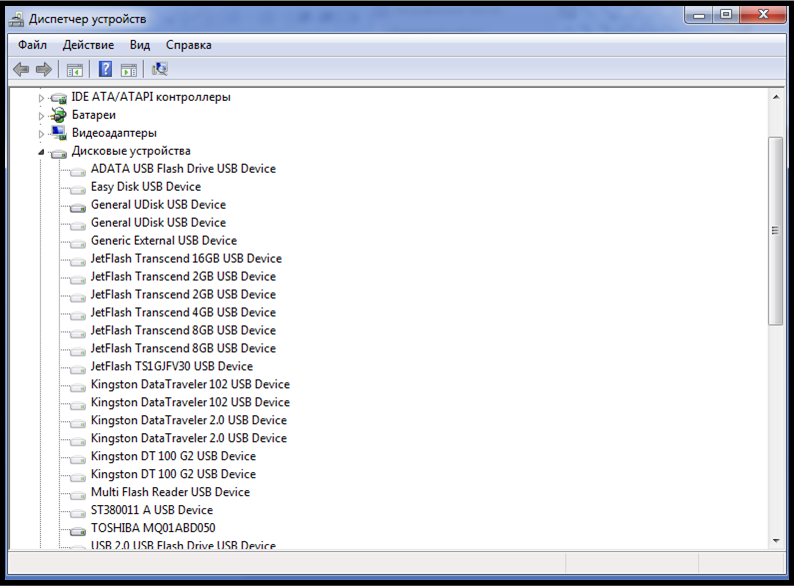The image size is (794, 586).
Task: Close the Device Manager window
Action: [x=763, y=15]
